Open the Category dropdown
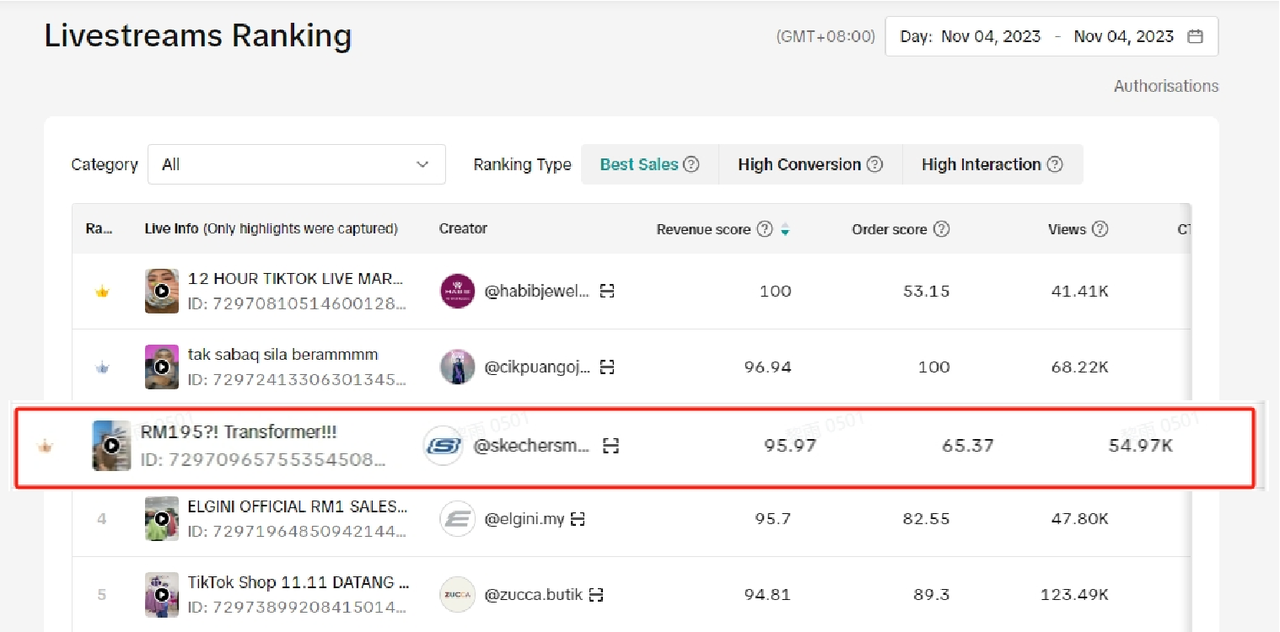The image size is (1280, 632). click(x=296, y=165)
